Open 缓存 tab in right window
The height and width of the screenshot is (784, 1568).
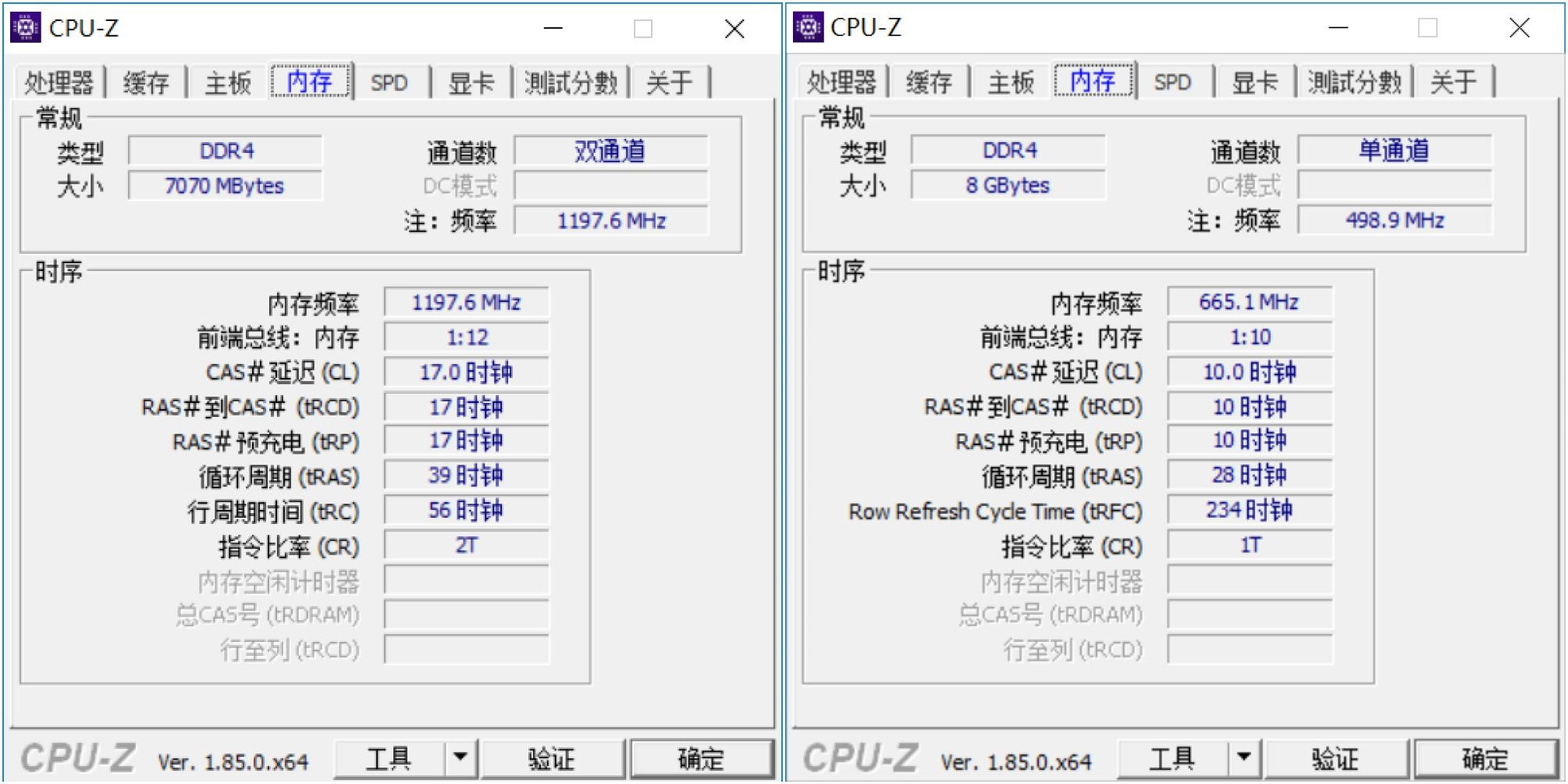point(929,81)
